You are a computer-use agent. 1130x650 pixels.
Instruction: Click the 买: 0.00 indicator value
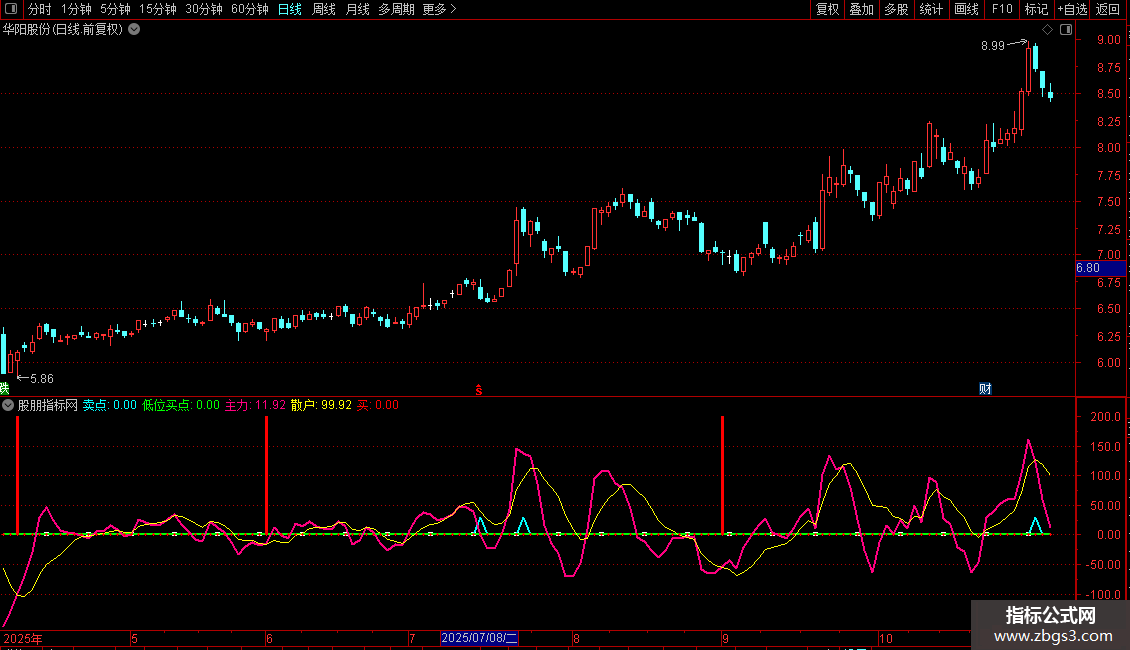[378, 405]
